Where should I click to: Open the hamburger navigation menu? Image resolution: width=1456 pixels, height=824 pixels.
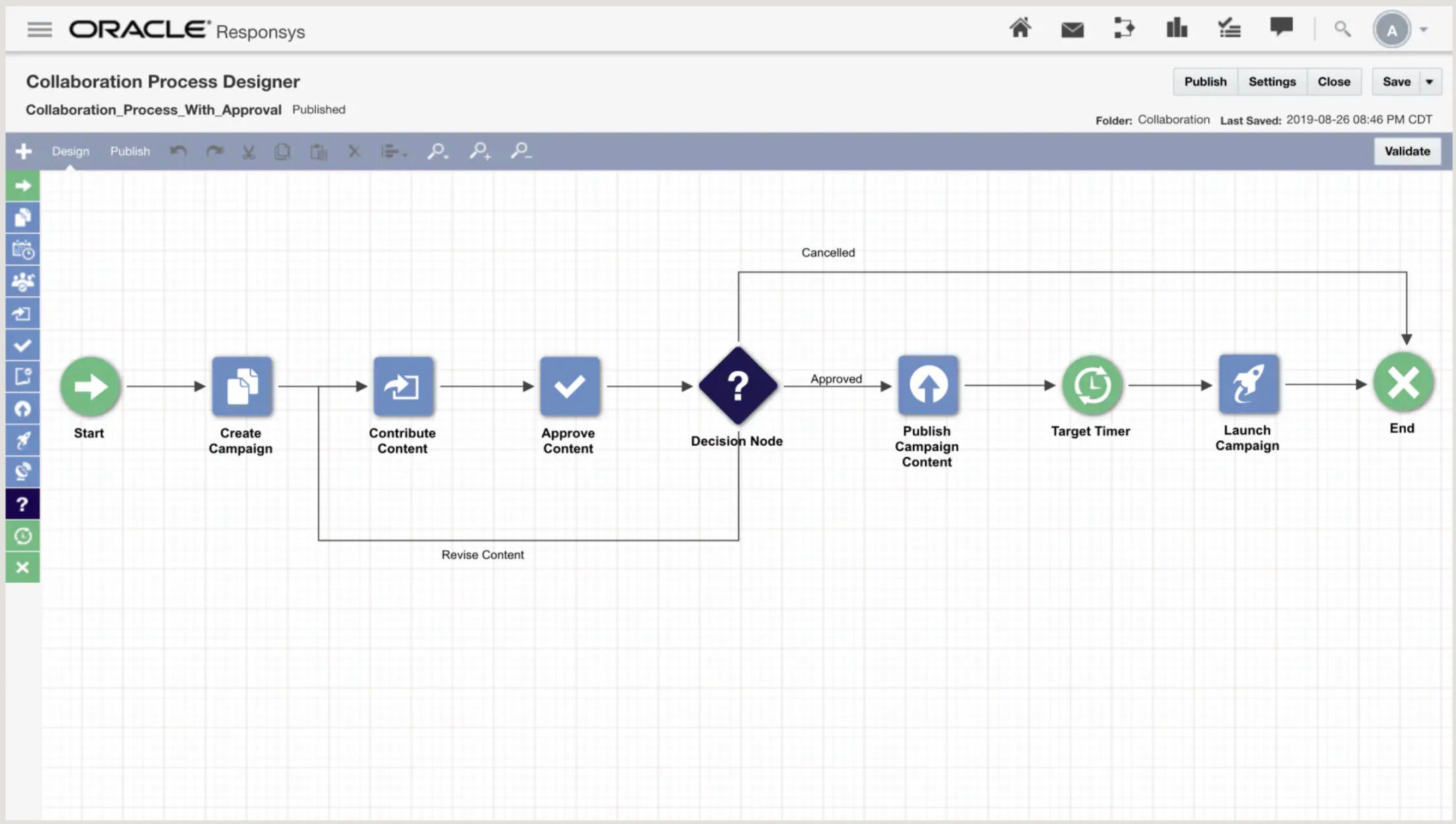pyautogui.click(x=40, y=29)
